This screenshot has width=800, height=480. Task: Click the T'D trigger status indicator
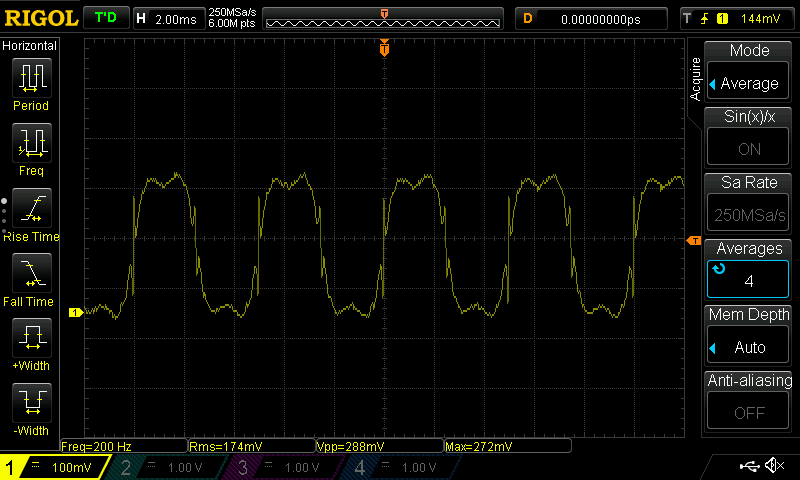(106, 18)
